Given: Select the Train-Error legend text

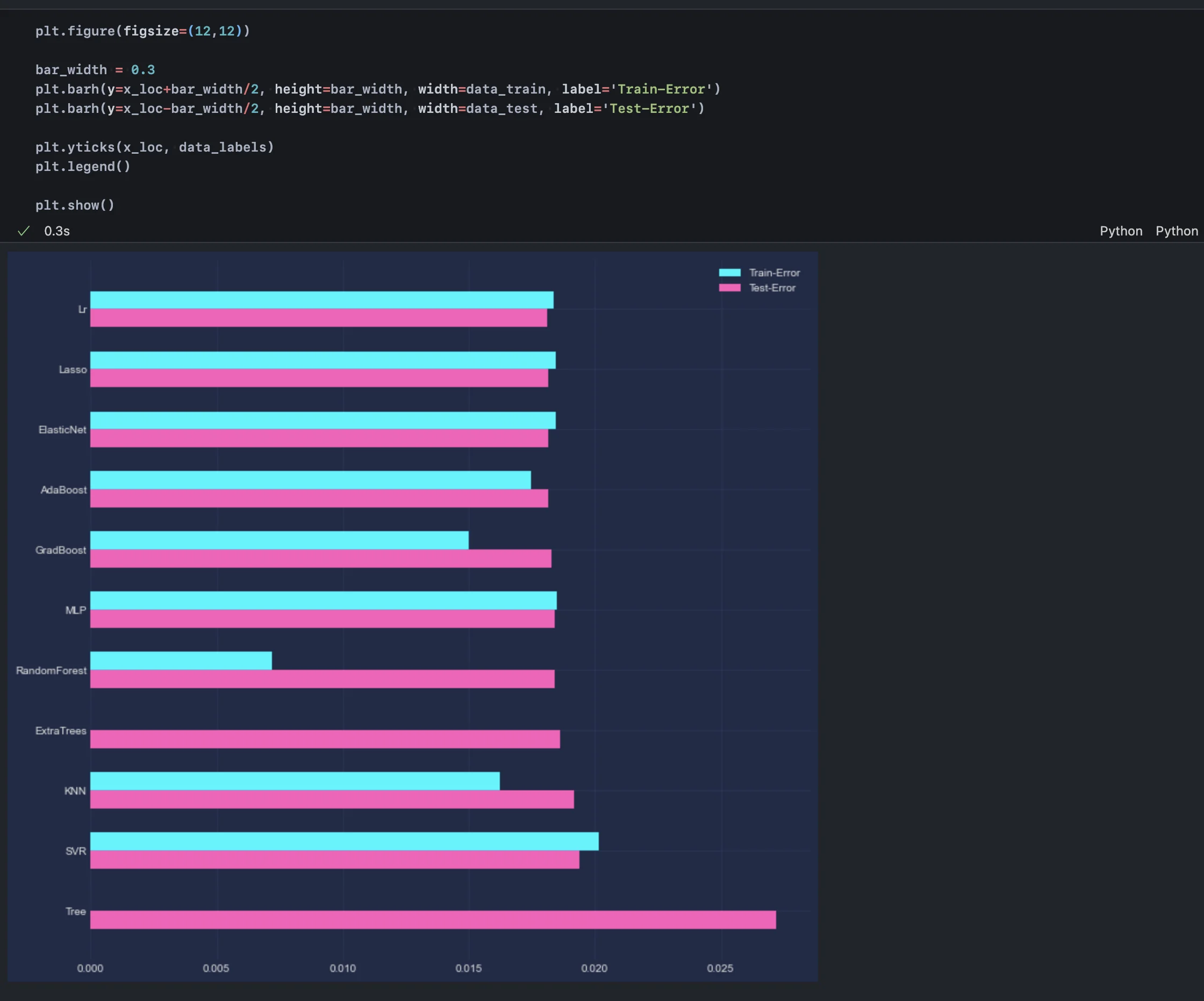Looking at the screenshot, I should pyautogui.click(x=774, y=273).
